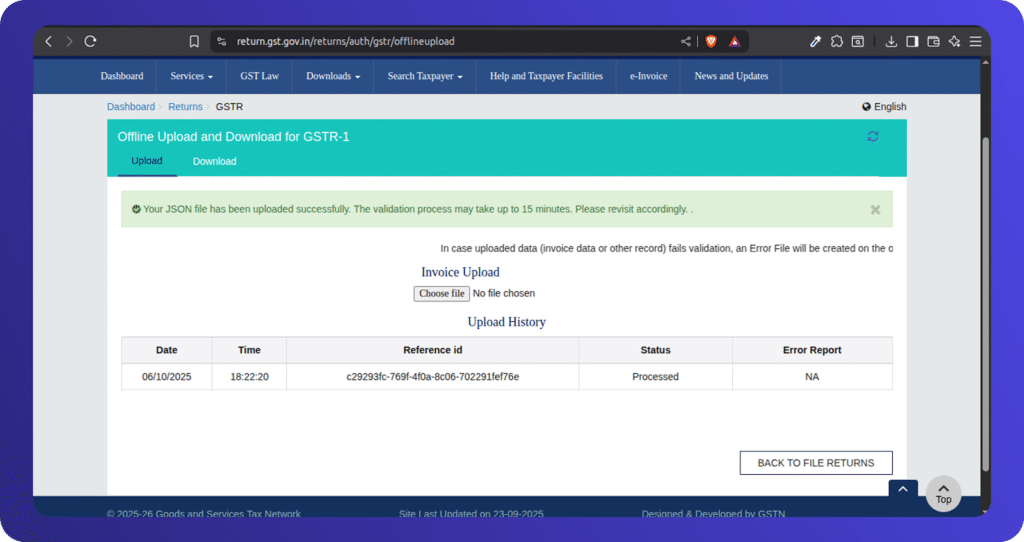This screenshot has width=1024, height=542.
Task: Click the Time column header
Action: click(x=249, y=350)
